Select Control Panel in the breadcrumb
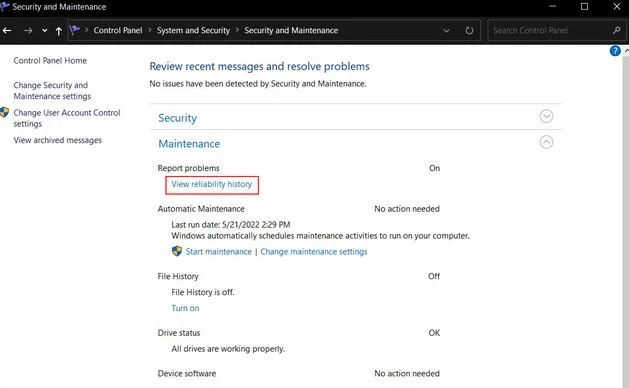Viewport: 629px width, 388px height. click(x=118, y=30)
